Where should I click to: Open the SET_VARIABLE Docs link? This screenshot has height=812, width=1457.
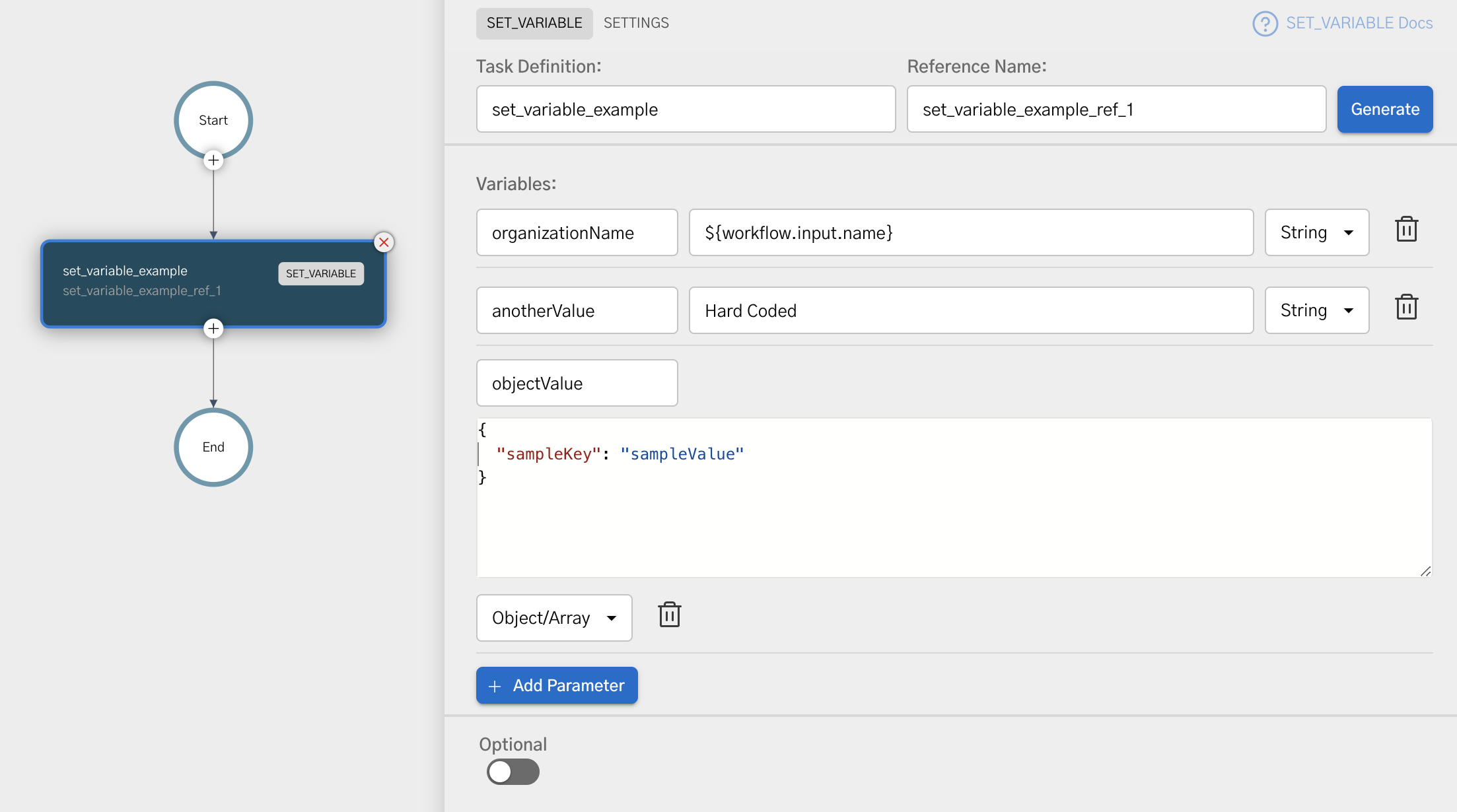point(1359,23)
